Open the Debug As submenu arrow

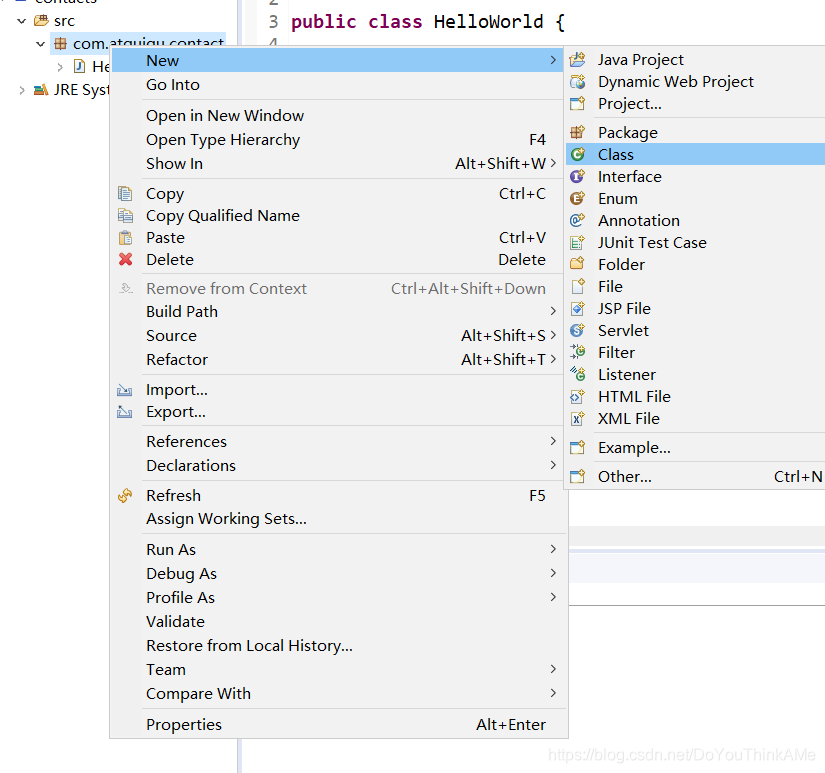pos(553,573)
